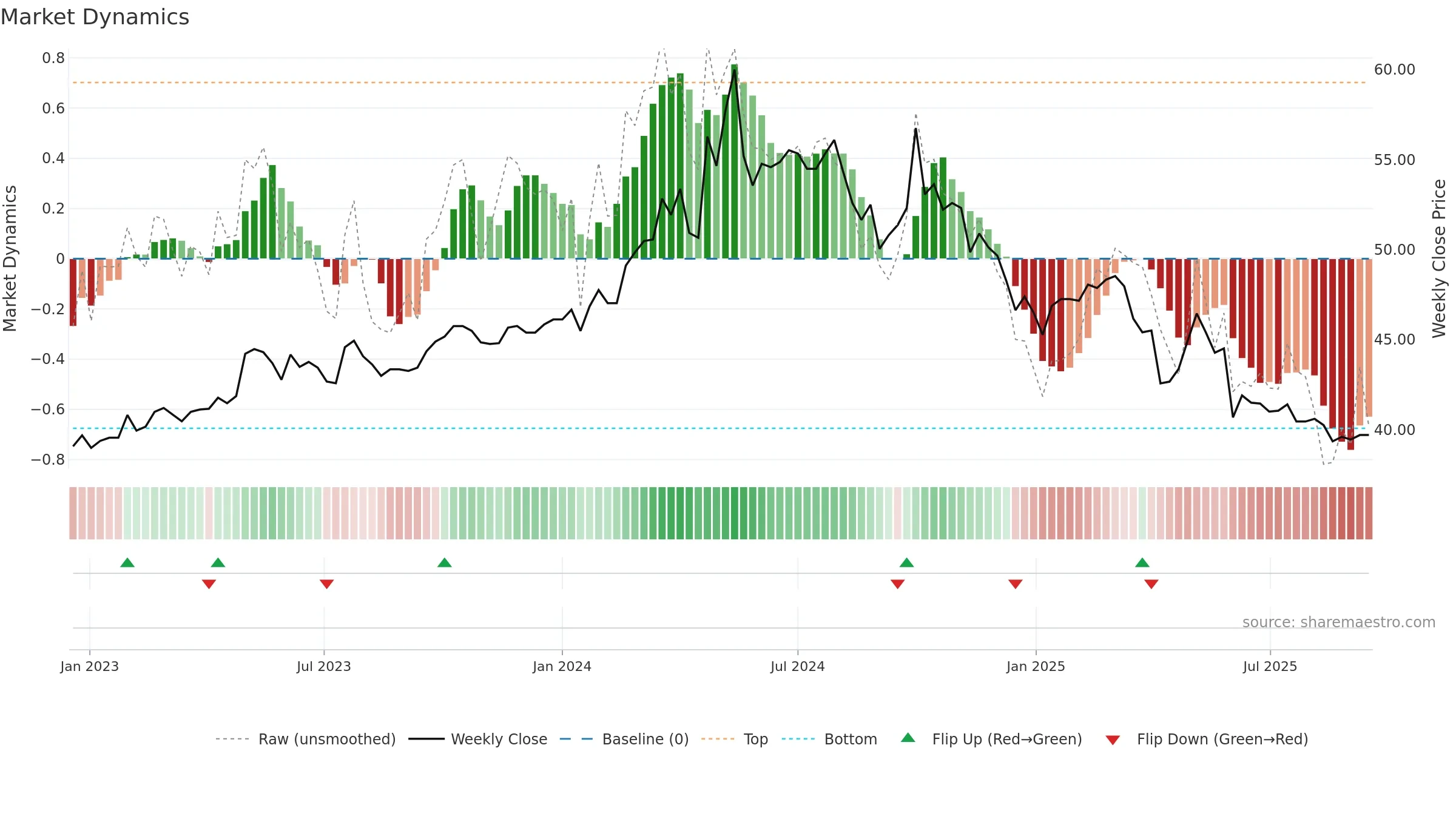The image size is (1456, 819).
Task: Select the first flip-up marker after Jan 2023
Action: [x=127, y=562]
